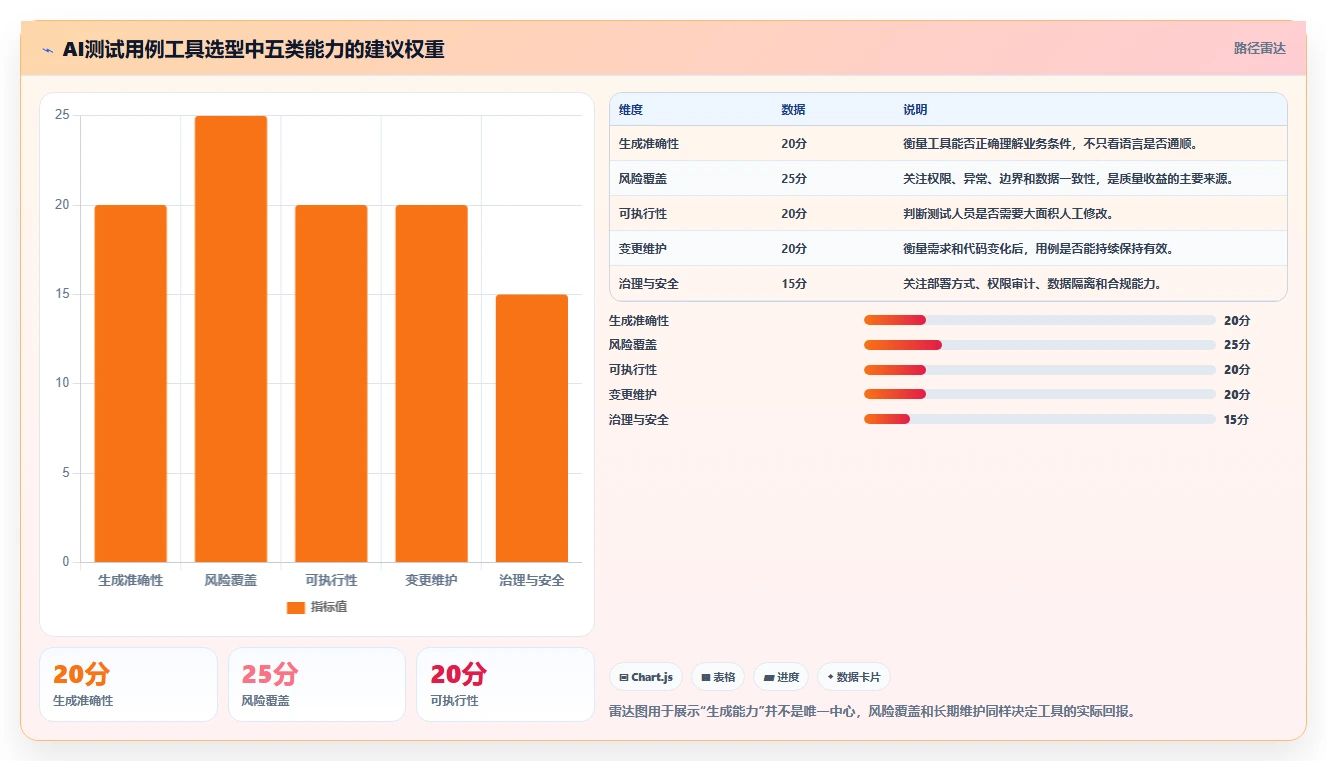This screenshot has width=1327, height=761.
Task: Click the 数据卡片 tag chip
Action: point(853,677)
